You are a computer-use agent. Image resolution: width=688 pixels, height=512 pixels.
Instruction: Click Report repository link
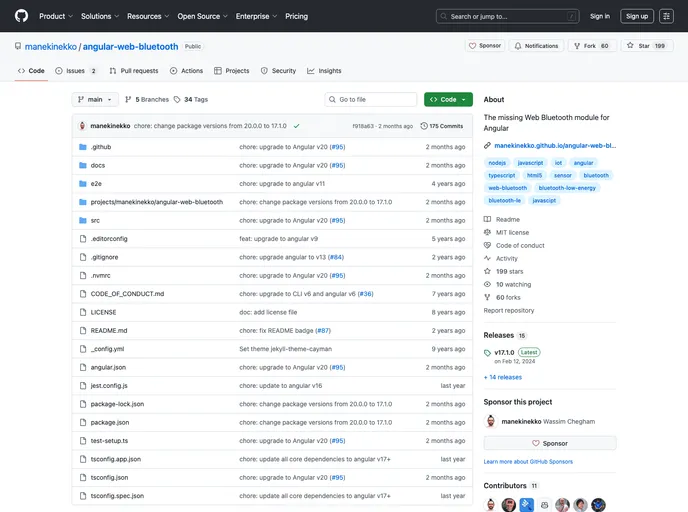pos(509,311)
